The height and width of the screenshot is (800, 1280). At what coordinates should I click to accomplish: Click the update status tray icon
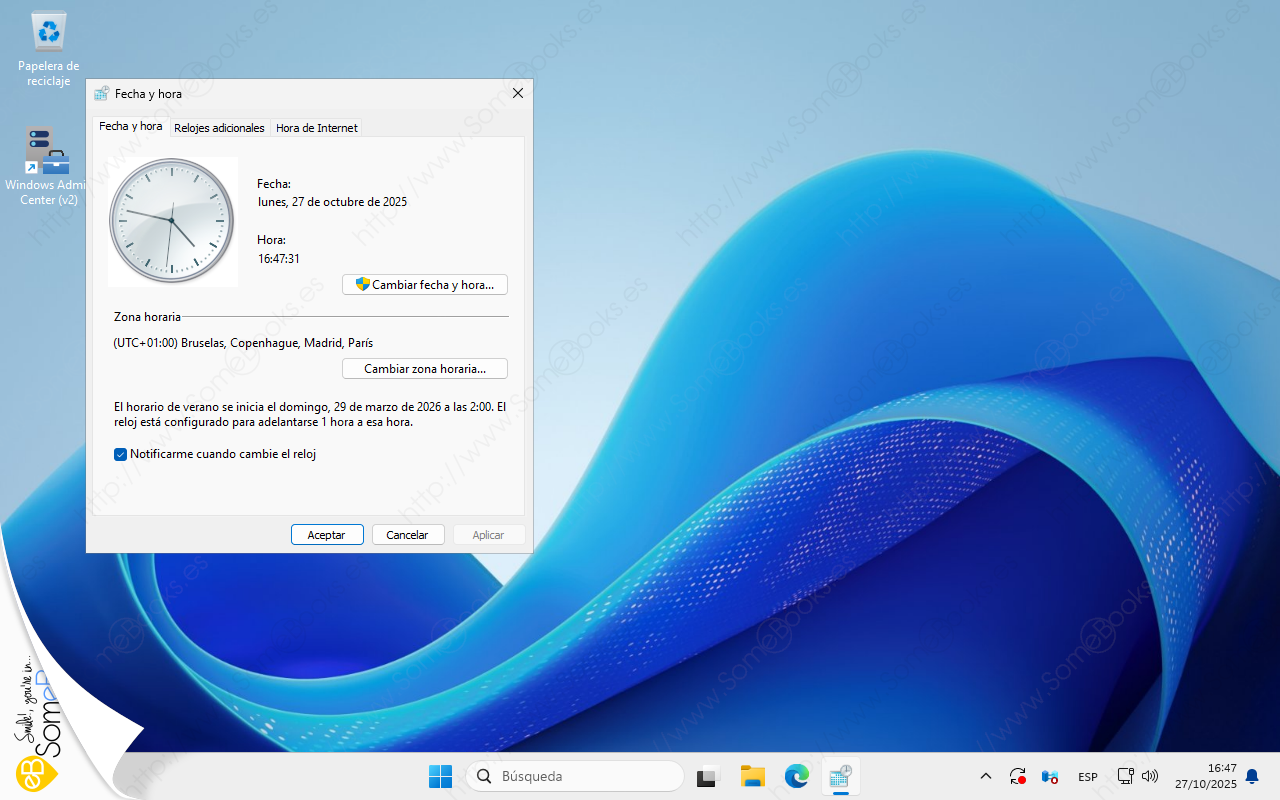coord(1018,776)
